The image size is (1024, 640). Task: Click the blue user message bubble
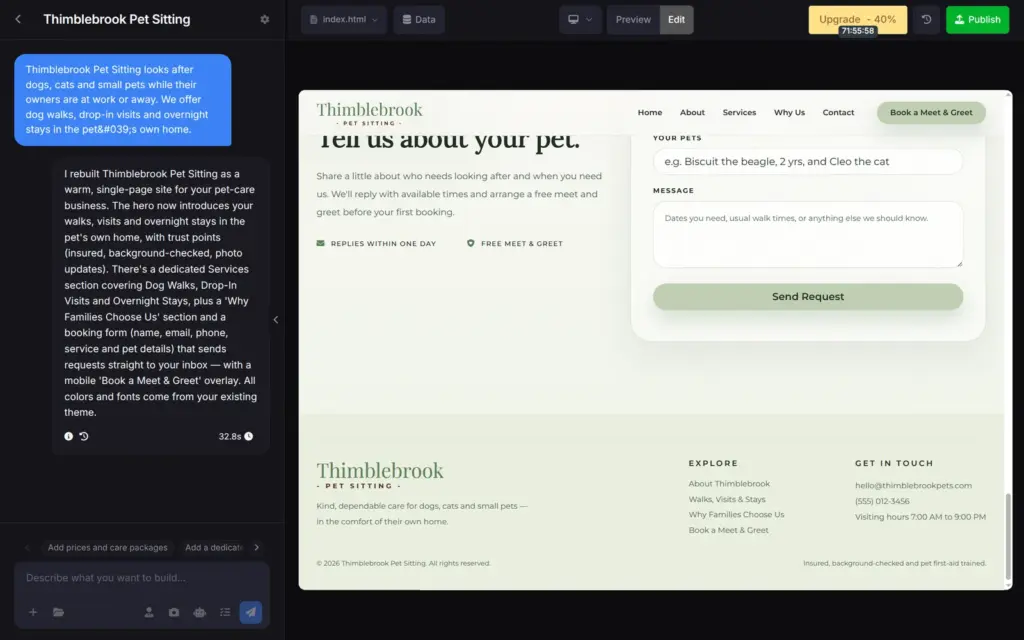[x=123, y=100]
